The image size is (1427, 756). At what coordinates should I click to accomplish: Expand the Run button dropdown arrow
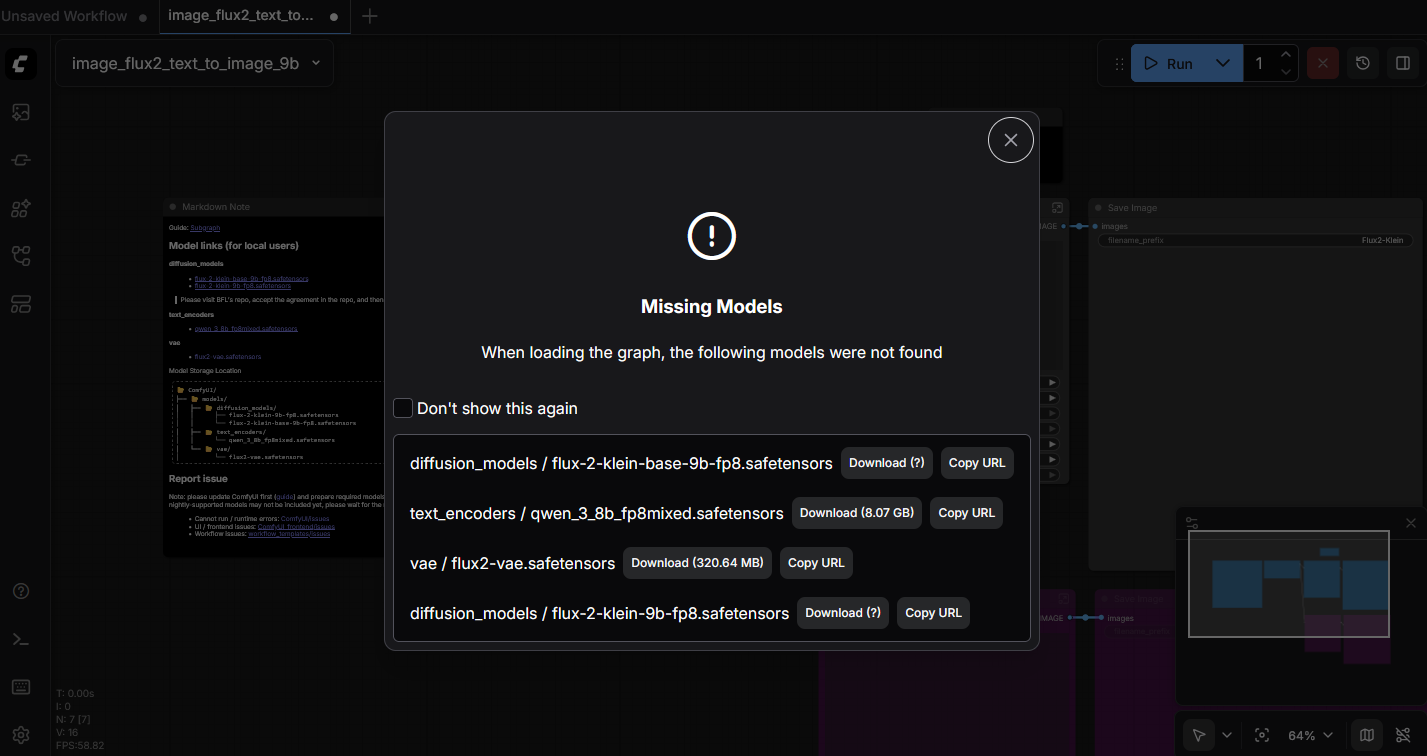click(x=1222, y=63)
